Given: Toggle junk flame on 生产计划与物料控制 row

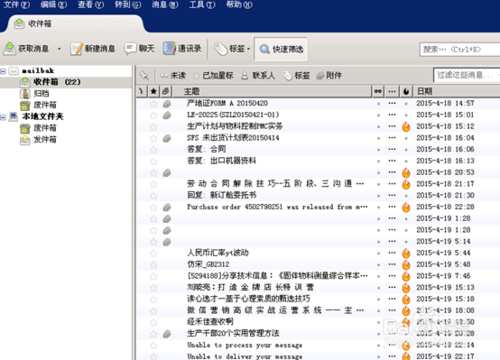Looking at the screenshot, I should tap(406, 127).
